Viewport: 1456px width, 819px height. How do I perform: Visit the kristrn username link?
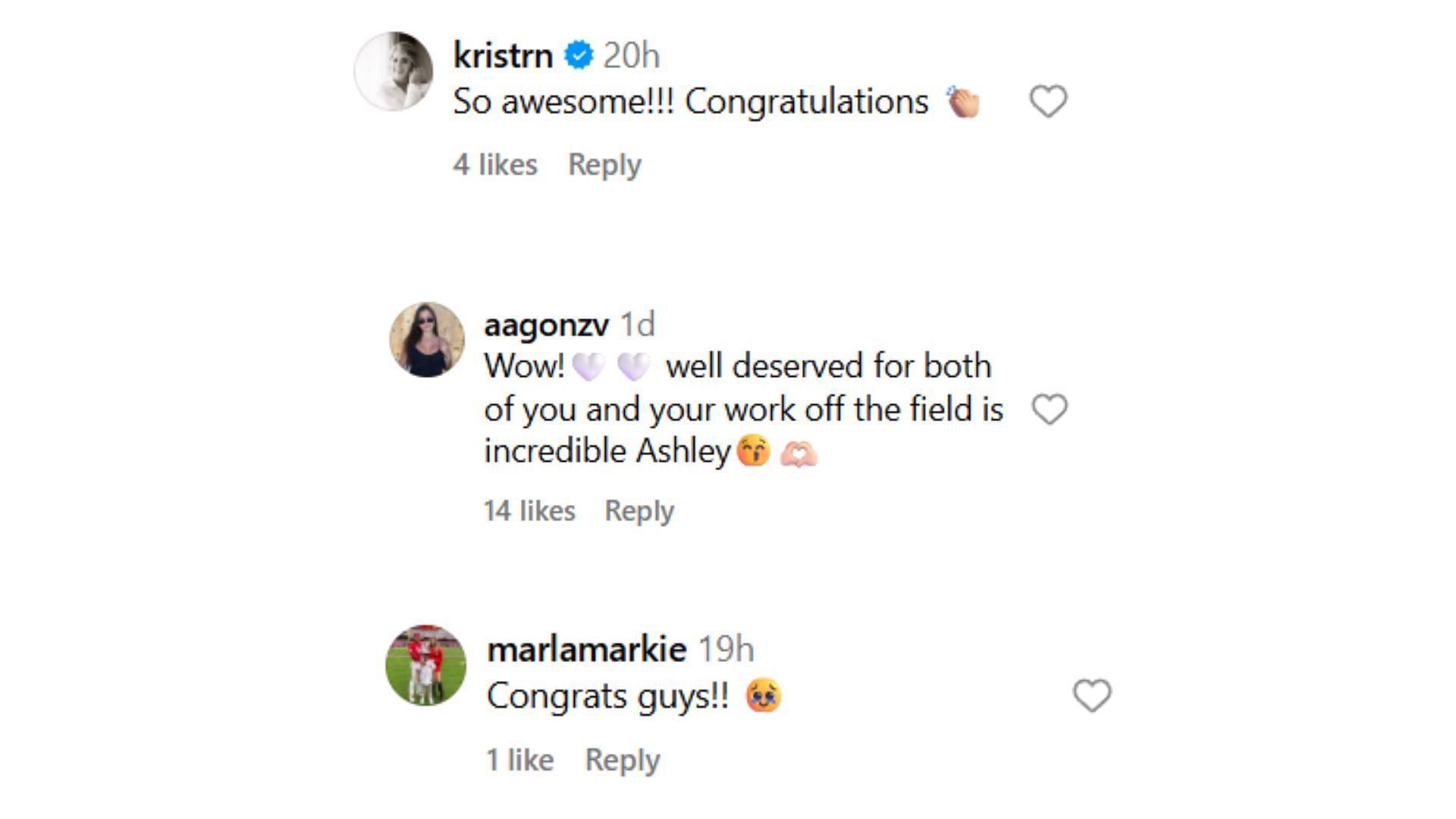point(503,55)
